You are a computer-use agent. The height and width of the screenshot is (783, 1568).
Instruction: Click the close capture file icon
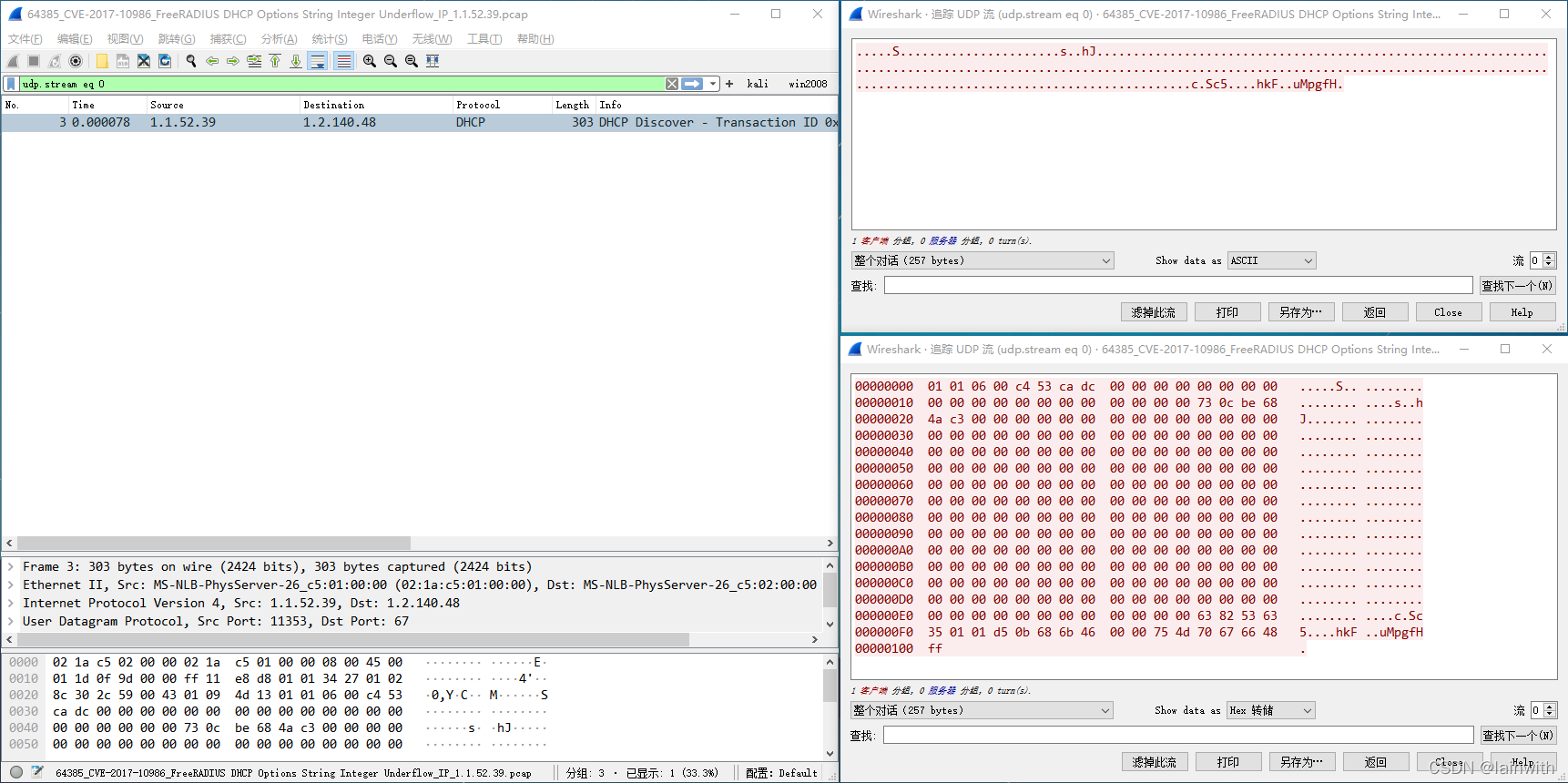[x=144, y=61]
